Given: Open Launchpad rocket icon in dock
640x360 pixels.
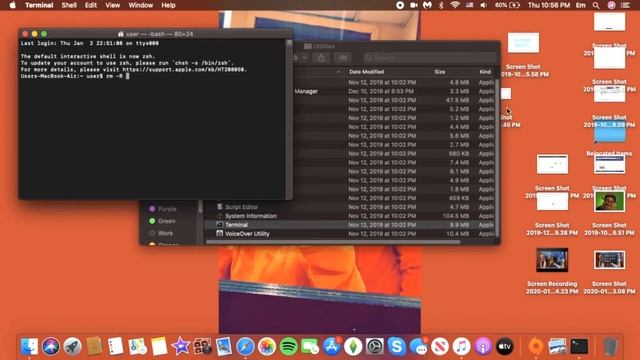Looking at the screenshot, I should tap(72, 347).
